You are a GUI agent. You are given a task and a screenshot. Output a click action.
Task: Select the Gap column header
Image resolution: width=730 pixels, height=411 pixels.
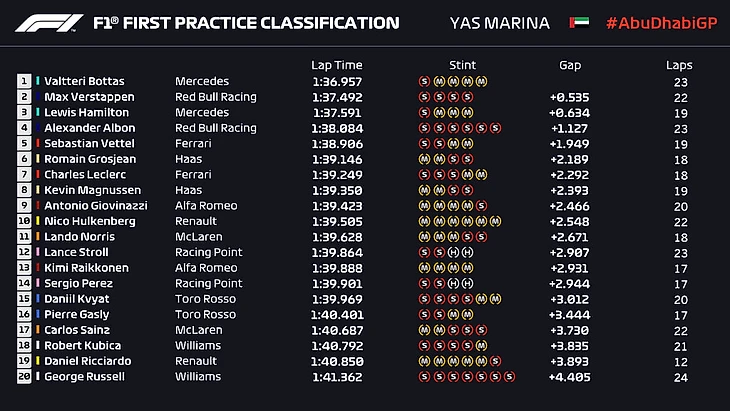point(570,65)
